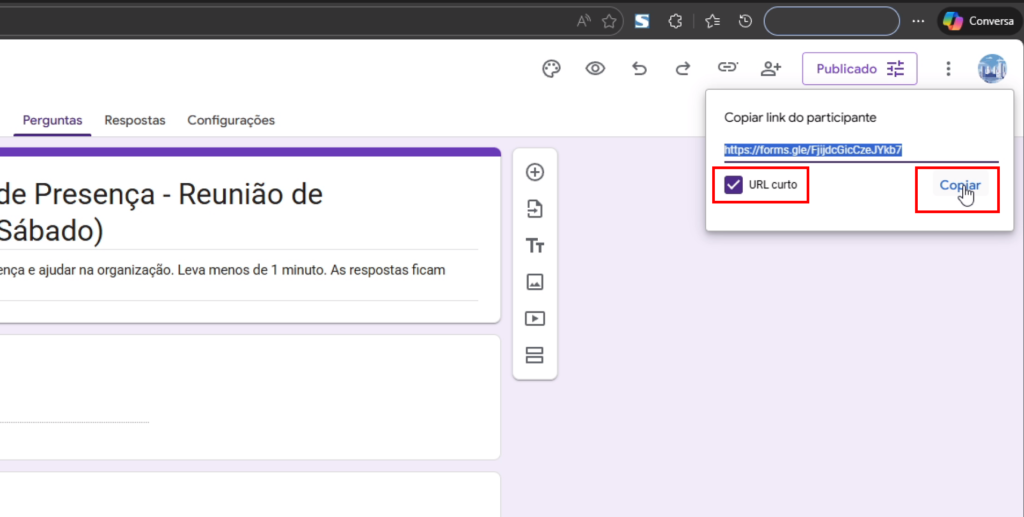Click the eye preview icon

(595, 69)
